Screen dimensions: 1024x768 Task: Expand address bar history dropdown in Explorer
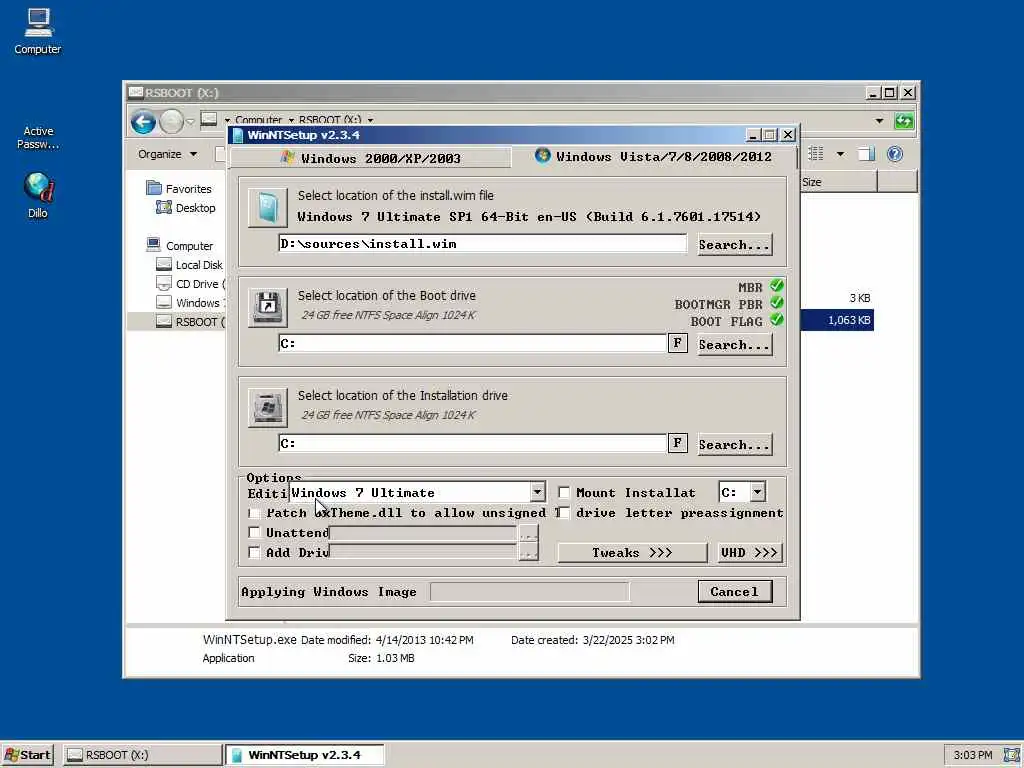(x=879, y=121)
